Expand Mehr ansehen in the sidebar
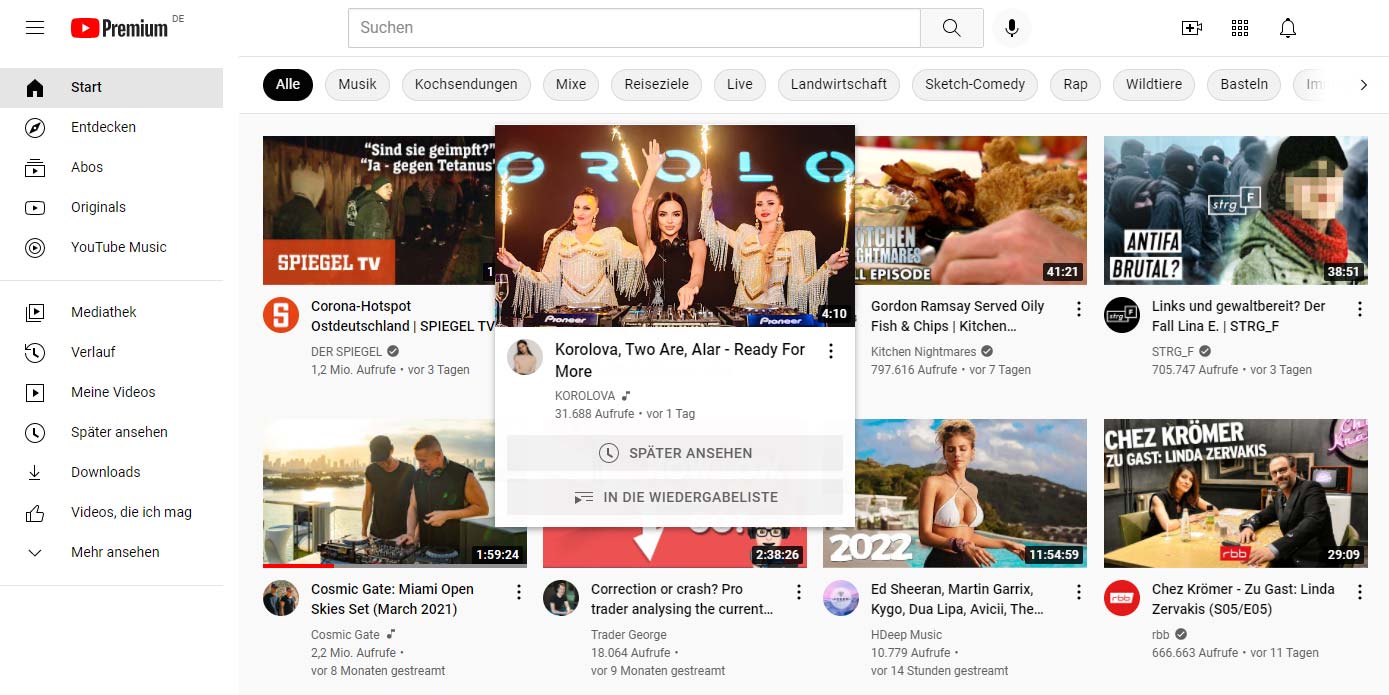 111,552
